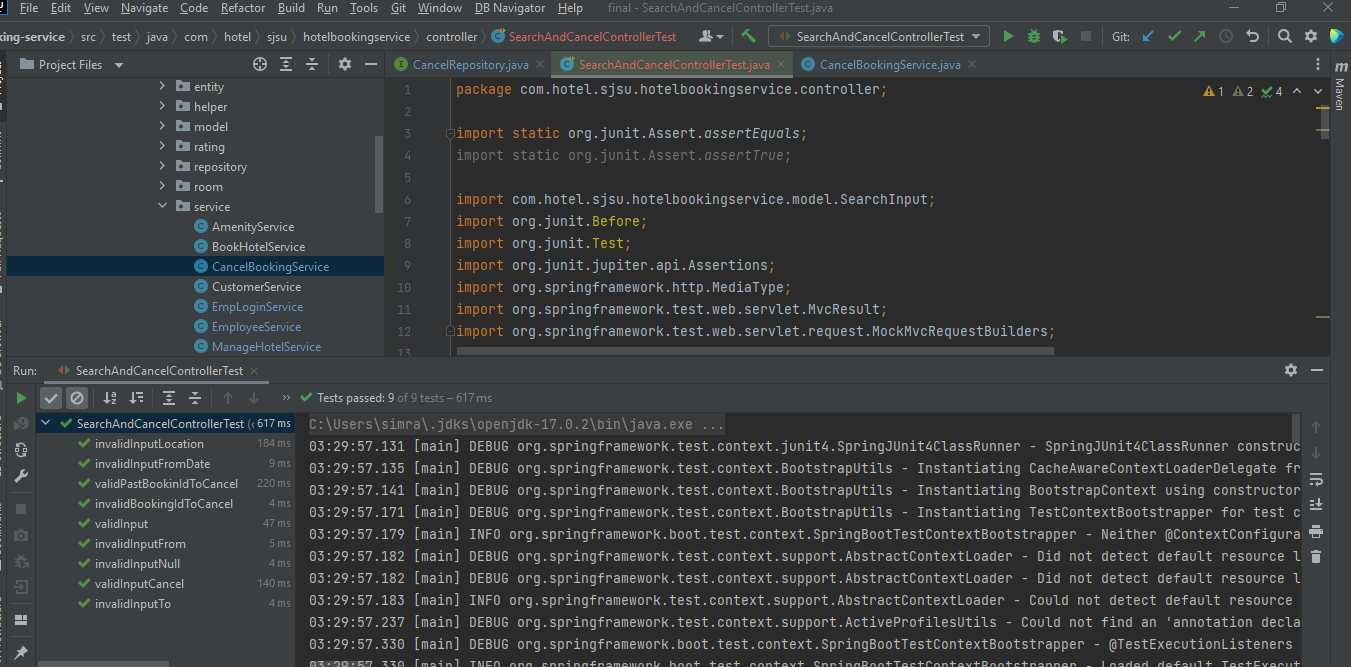
Task: Toggle Show Passed tests checkmark filter
Action: [x=49, y=397]
